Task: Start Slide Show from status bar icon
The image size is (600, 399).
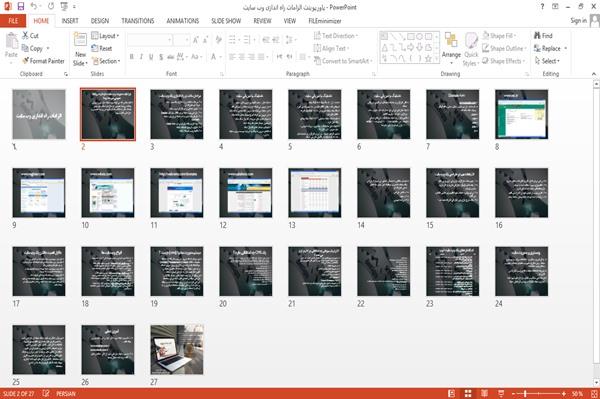Action: (501, 393)
